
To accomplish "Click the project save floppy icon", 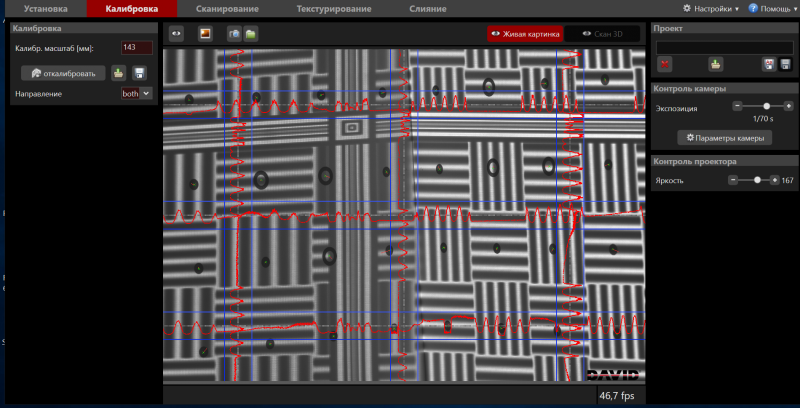I will [785, 64].
